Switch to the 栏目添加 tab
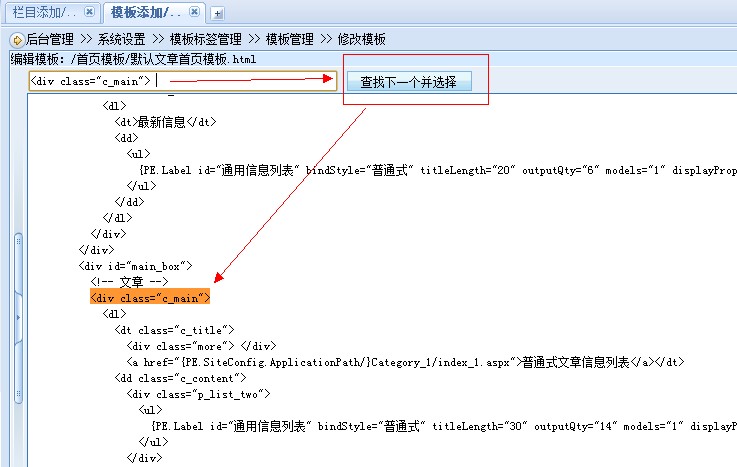Screen dimensions: 737x467 (x=40, y=12)
